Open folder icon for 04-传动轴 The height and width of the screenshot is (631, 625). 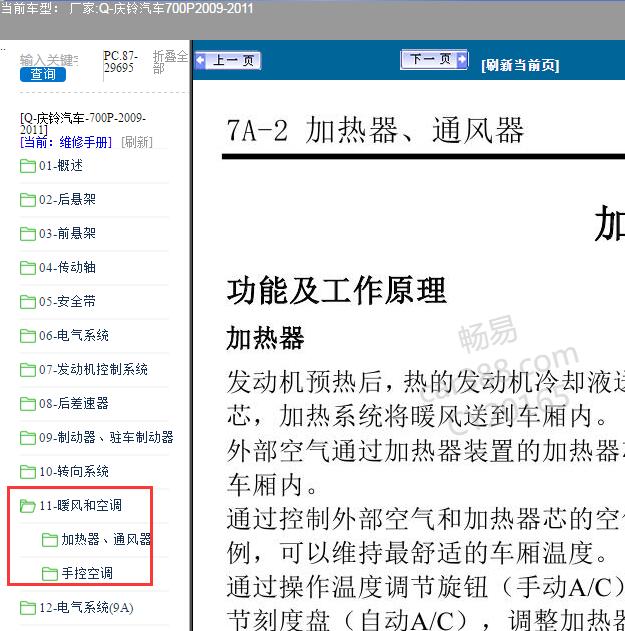coord(28,268)
